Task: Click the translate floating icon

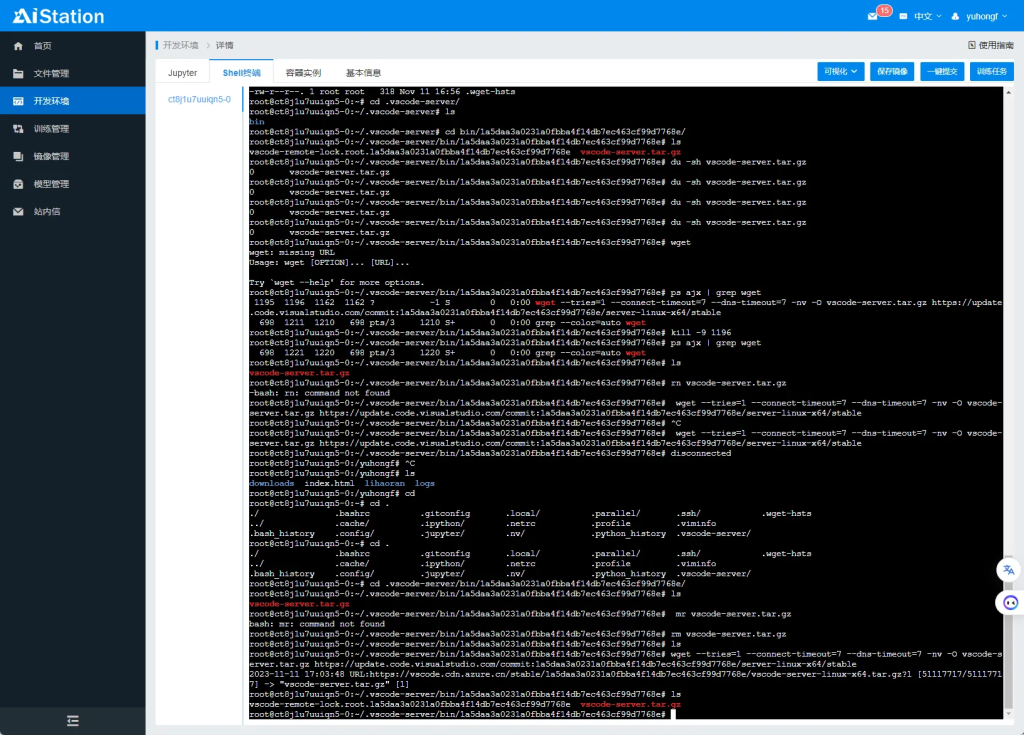Action: [x=1009, y=569]
